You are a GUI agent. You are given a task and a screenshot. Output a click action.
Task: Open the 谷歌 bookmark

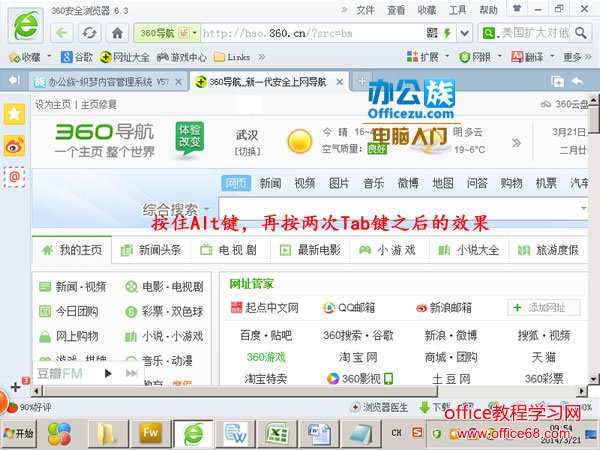pyautogui.click(x=77, y=57)
